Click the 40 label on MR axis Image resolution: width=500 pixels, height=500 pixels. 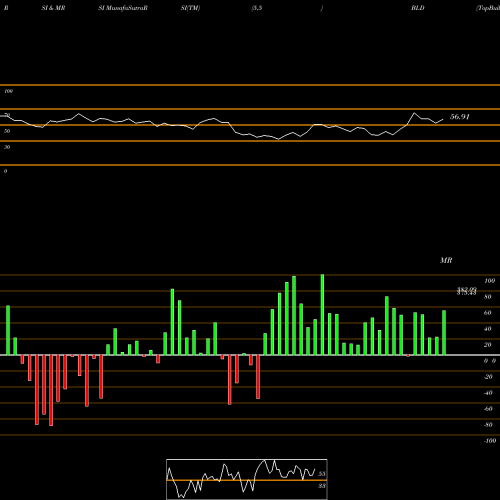(488, 329)
